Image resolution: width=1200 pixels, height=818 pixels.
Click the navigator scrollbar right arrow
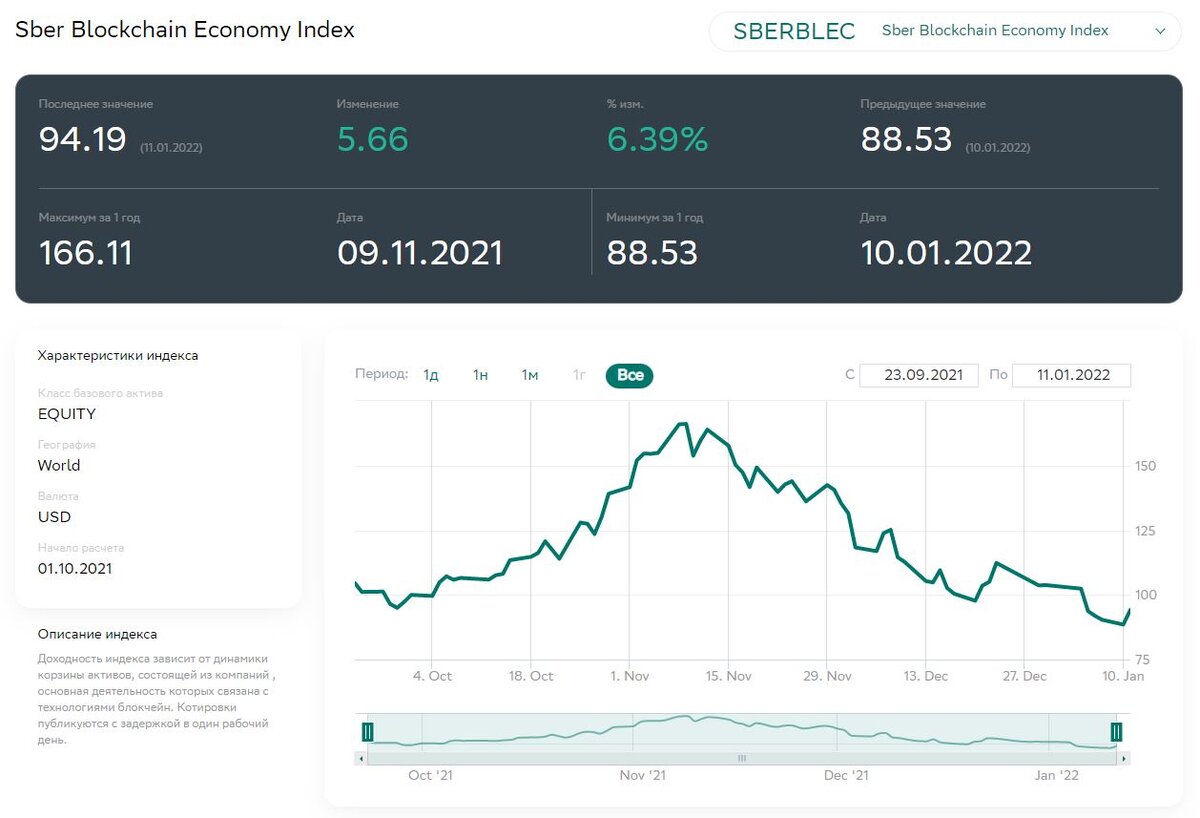click(1124, 759)
